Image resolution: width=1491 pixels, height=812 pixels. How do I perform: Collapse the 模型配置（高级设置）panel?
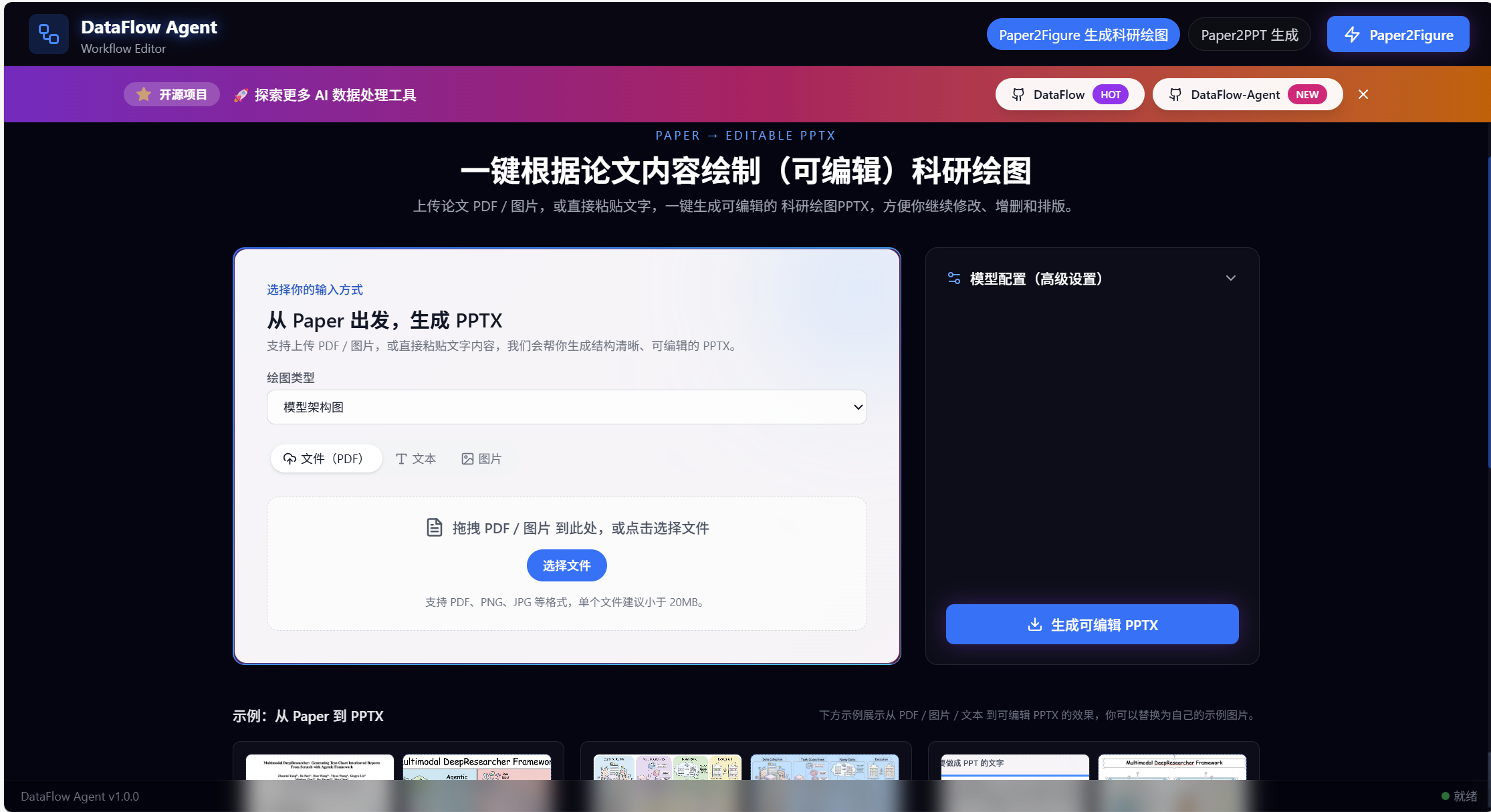point(1231,278)
